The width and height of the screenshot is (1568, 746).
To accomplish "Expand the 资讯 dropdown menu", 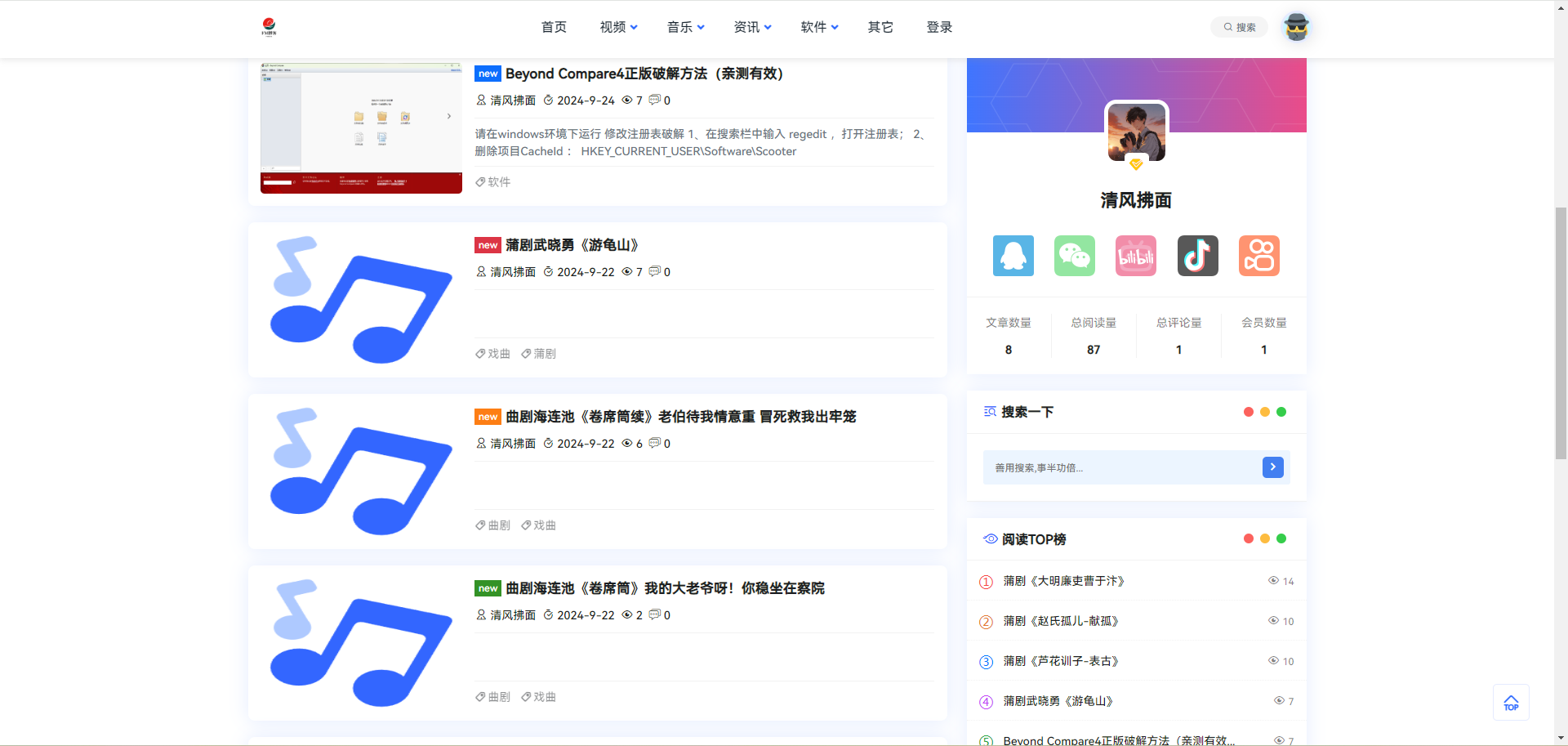I will pos(753,27).
